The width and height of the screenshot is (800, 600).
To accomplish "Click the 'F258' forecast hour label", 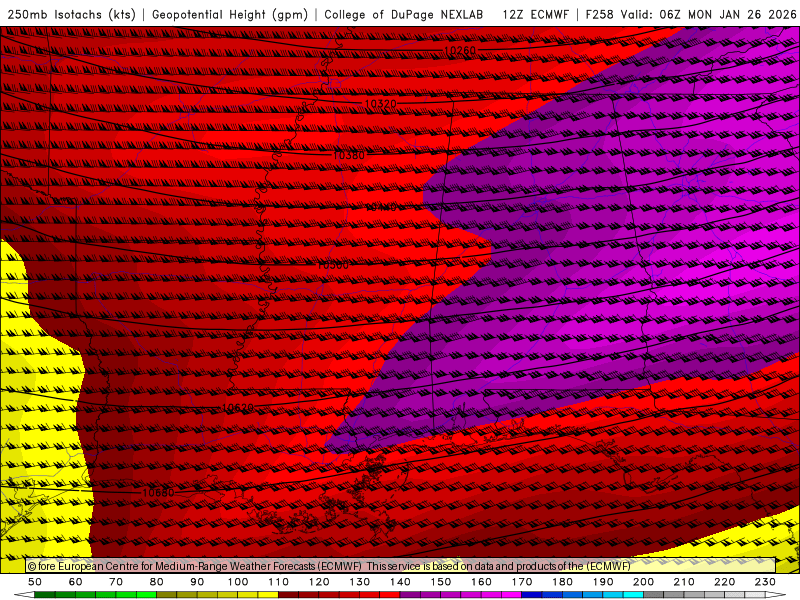I will [599, 14].
